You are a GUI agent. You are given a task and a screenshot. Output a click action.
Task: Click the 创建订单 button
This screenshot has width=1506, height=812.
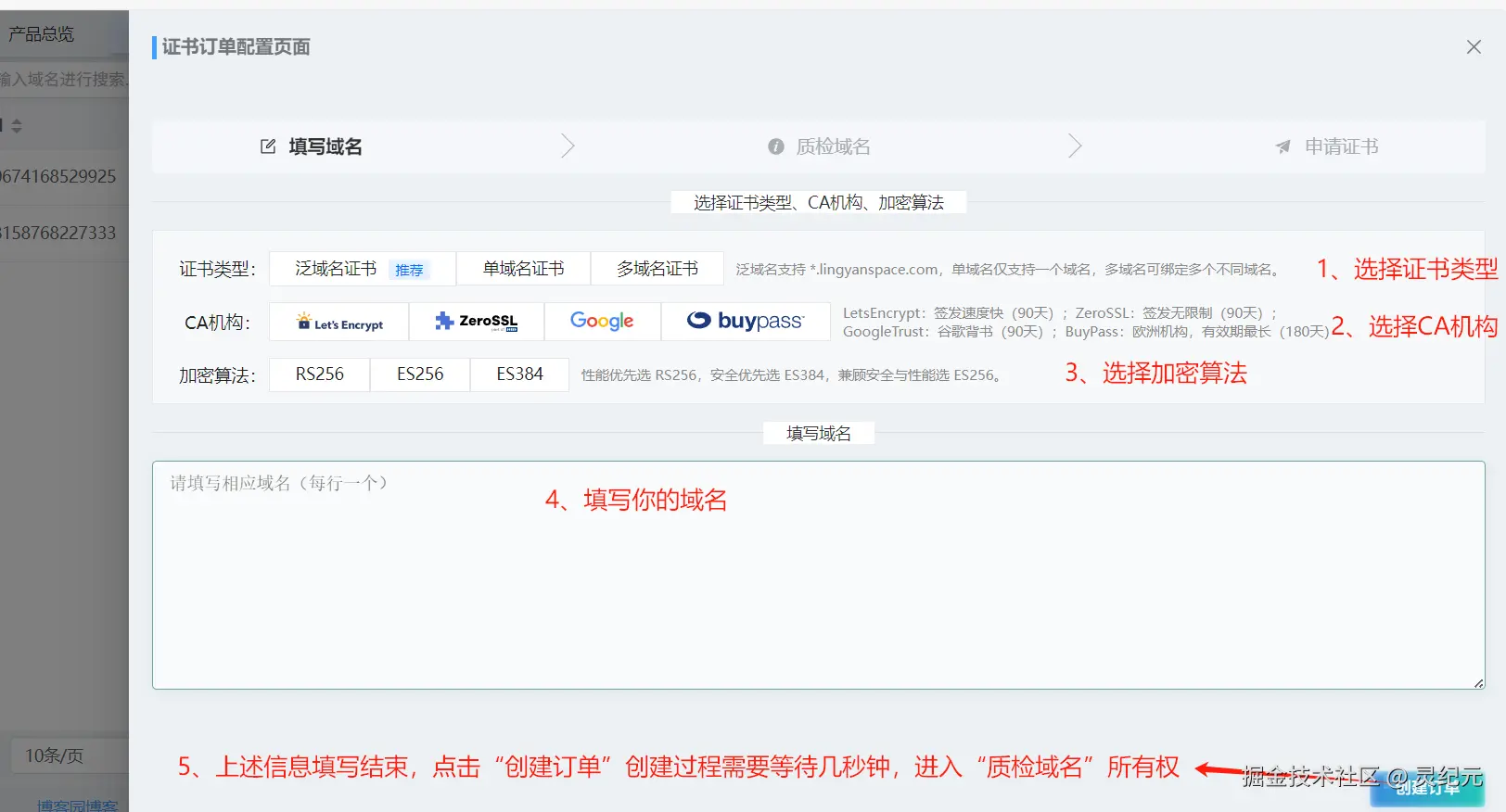[x=1427, y=787]
